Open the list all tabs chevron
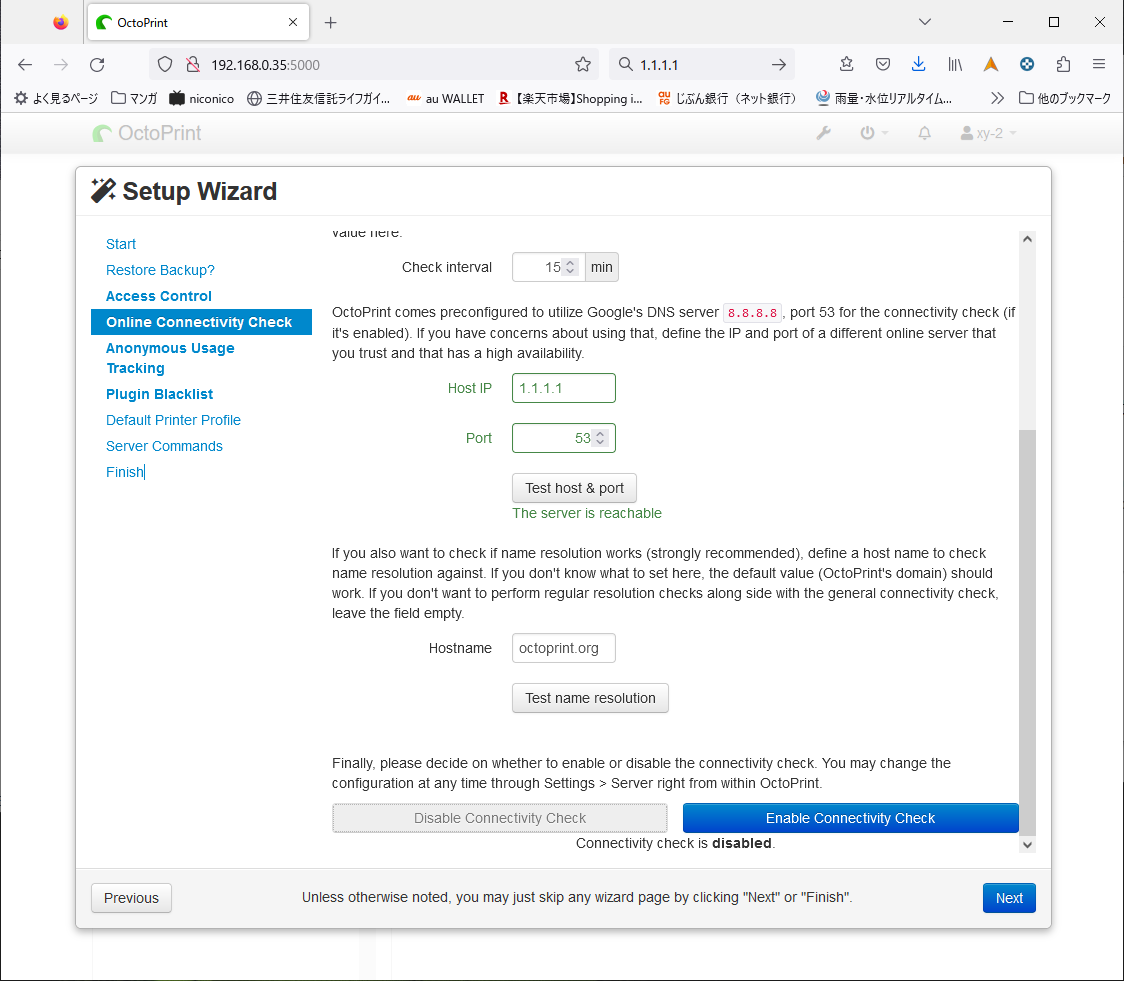The height and width of the screenshot is (981, 1124). coord(925,22)
